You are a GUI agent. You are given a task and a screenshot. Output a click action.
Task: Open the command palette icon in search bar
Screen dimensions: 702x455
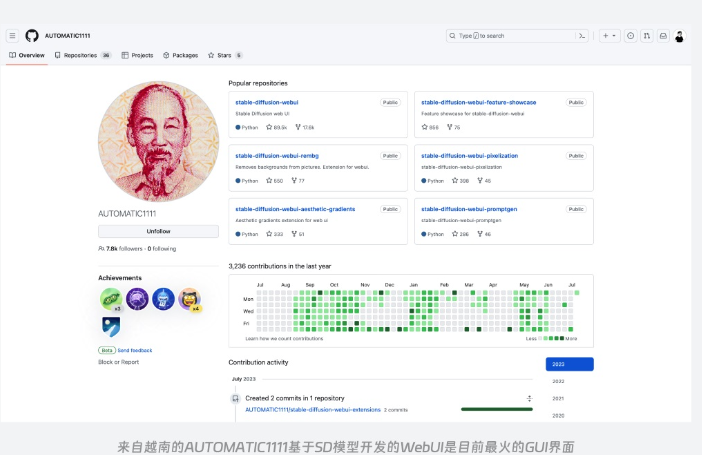click(x=582, y=36)
